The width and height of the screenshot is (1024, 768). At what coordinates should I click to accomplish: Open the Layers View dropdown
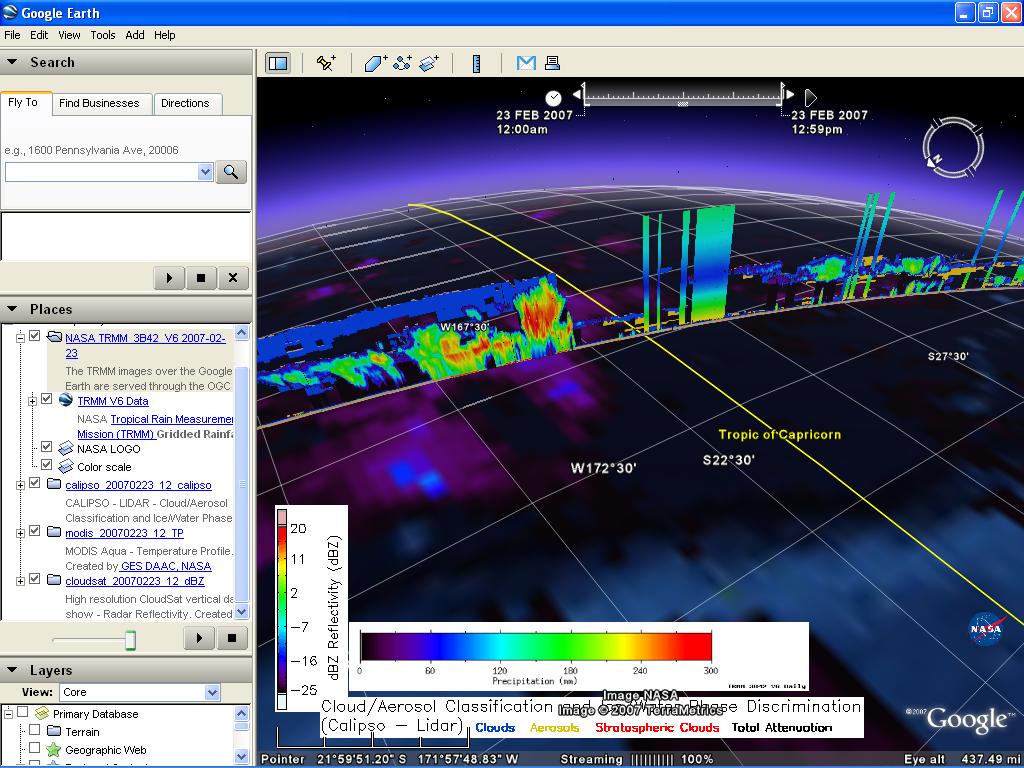pyautogui.click(x=212, y=692)
